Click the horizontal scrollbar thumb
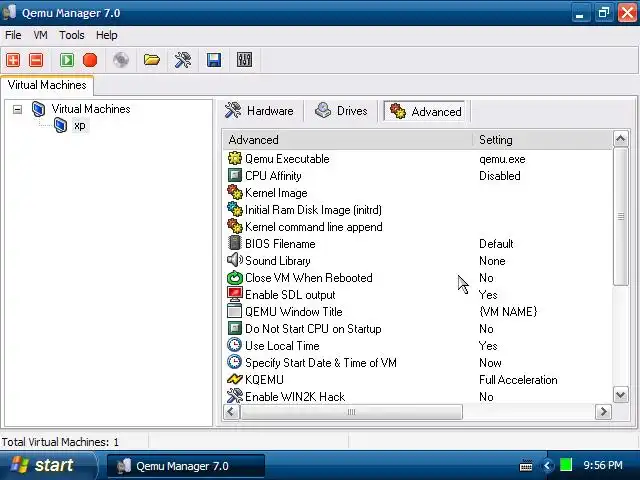 (x=351, y=412)
